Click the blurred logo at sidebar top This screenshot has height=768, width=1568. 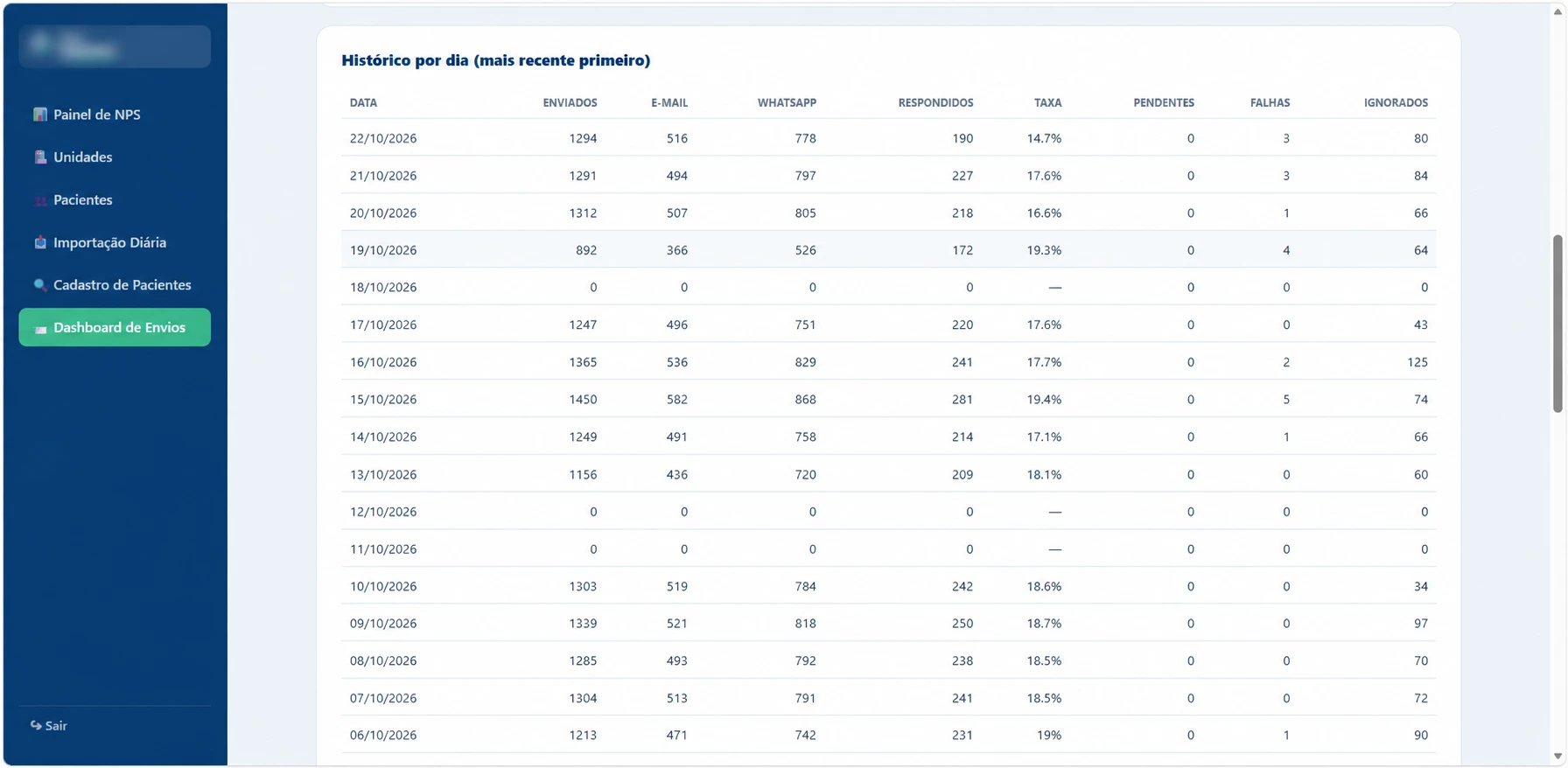click(115, 46)
